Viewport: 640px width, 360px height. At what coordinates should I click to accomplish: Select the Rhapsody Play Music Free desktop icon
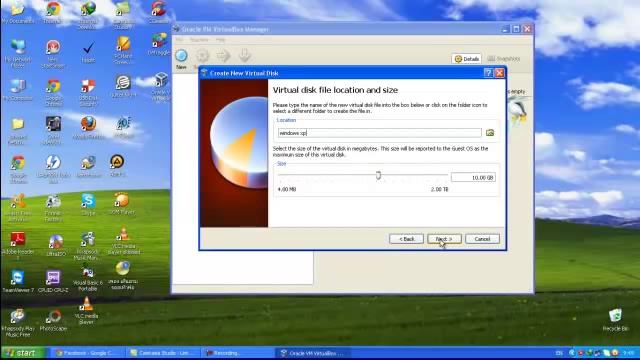click(x=18, y=322)
